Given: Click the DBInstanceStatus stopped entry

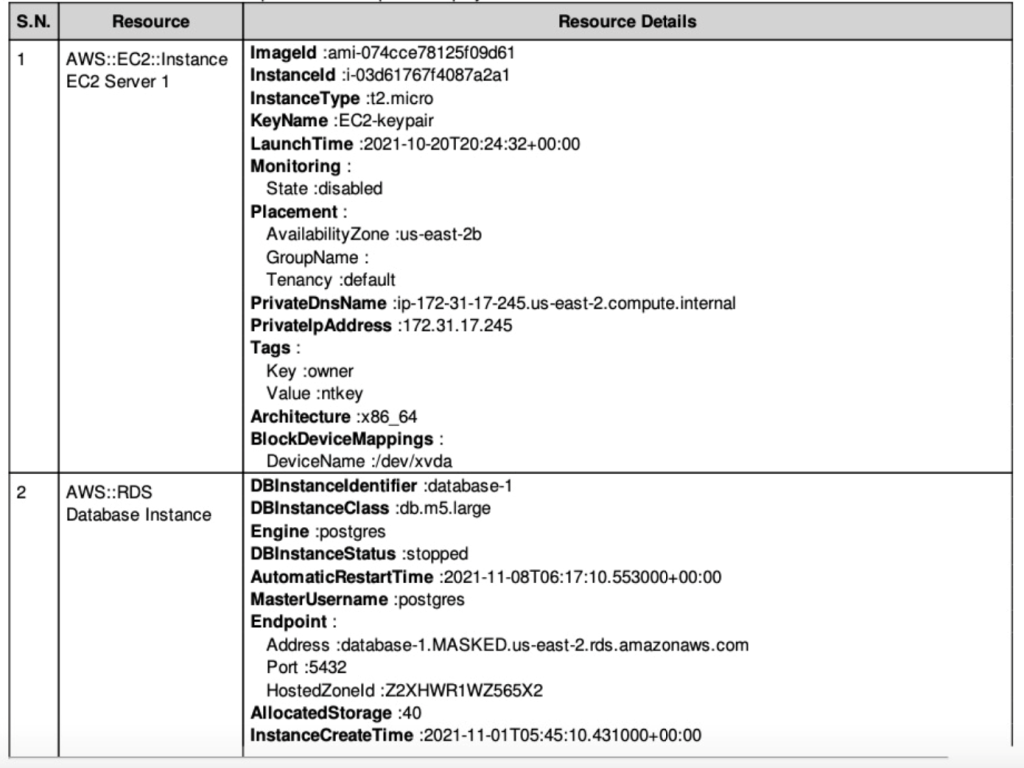Looking at the screenshot, I should pyautogui.click(x=360, y=554).
